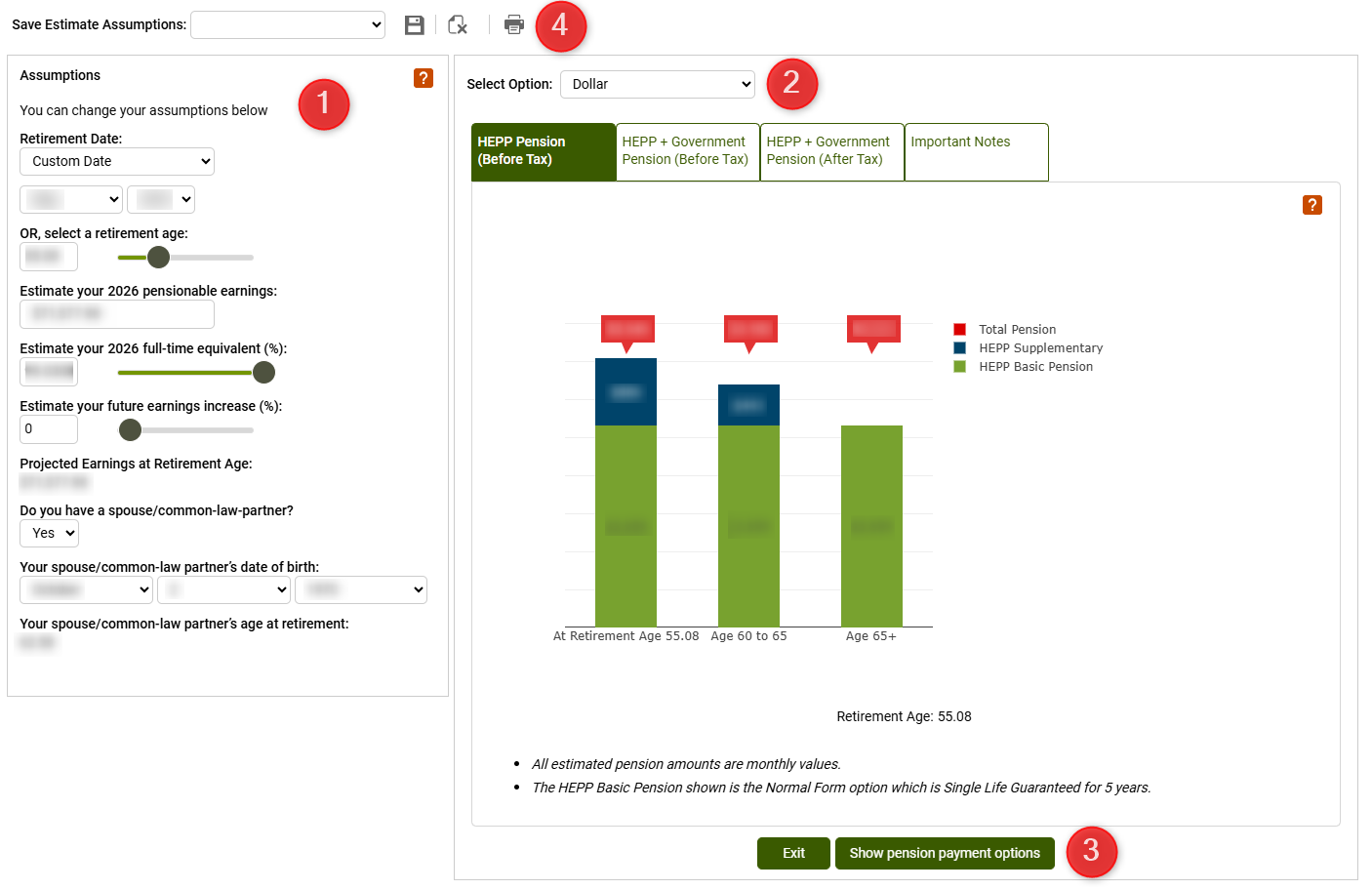1372x890 pixels.
Task: Click the note 'All estimated pension amounts are monthly values.'
Action: (686, 765)
